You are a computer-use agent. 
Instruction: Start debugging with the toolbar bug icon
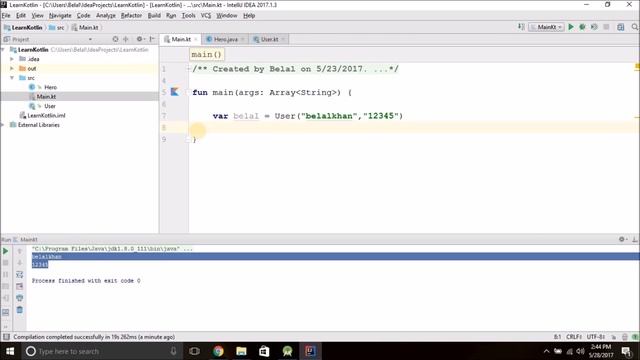click(x=582, y=27)
